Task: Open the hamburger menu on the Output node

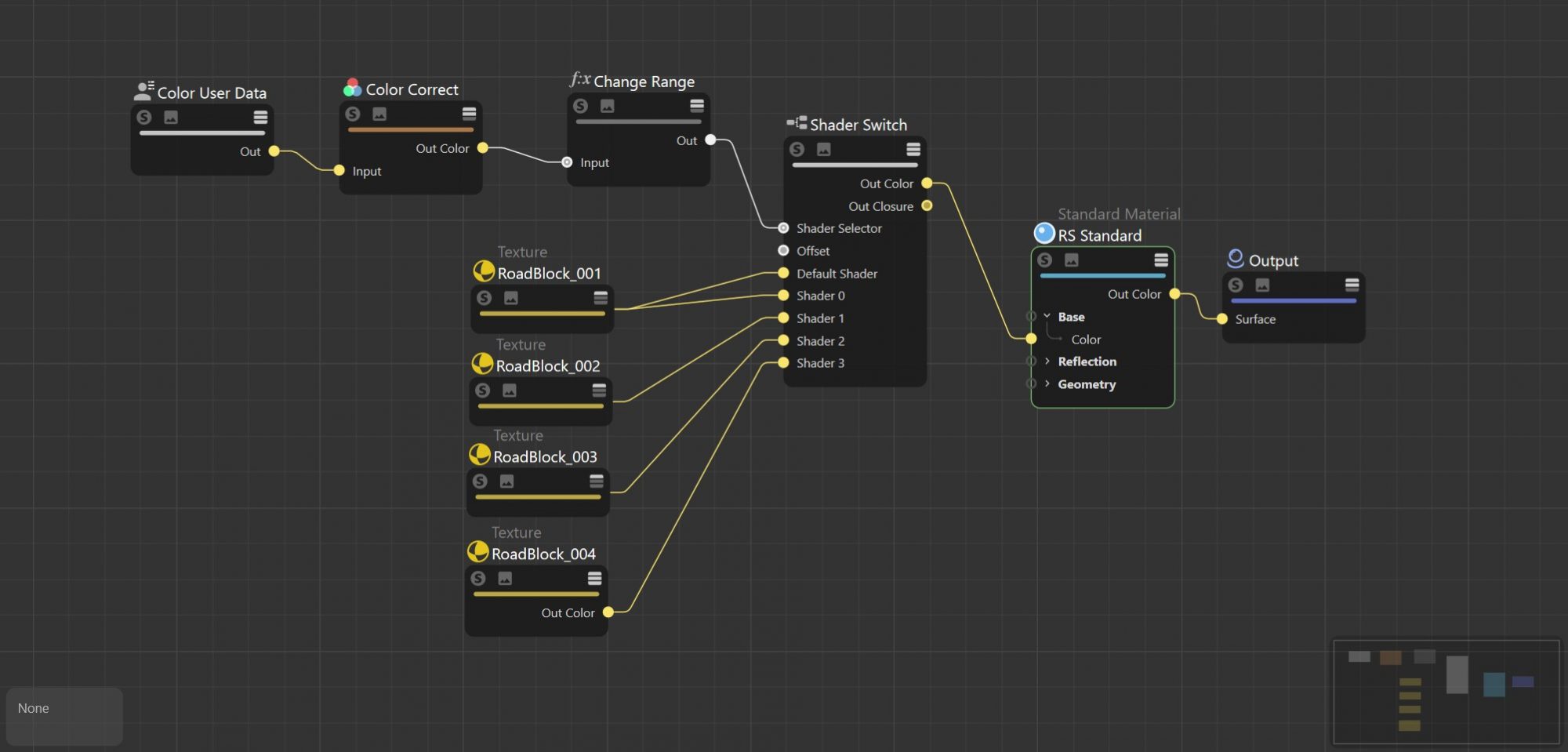Action: (1351, 285)
